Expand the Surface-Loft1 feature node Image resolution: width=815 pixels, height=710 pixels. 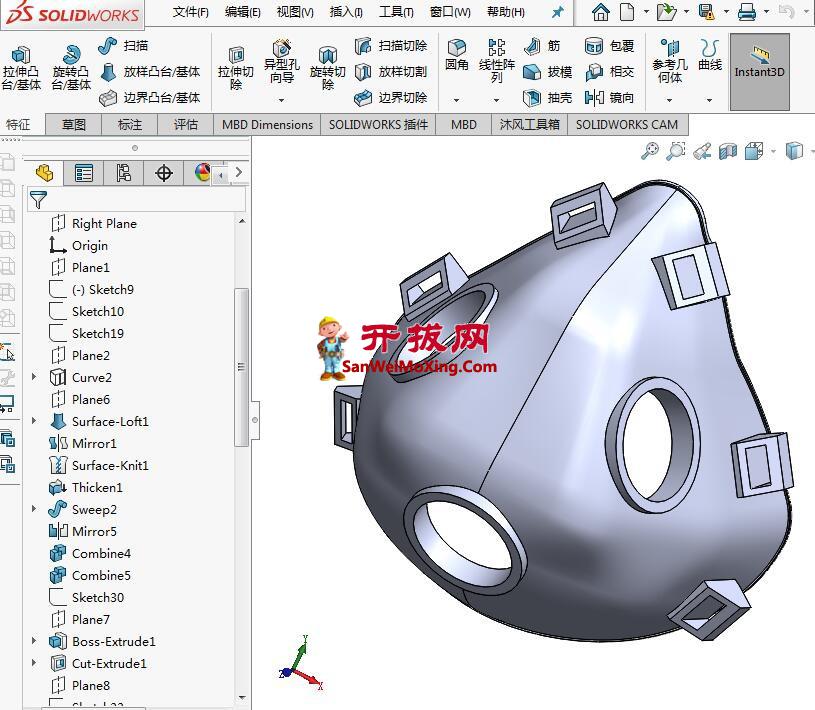[34, 420]
